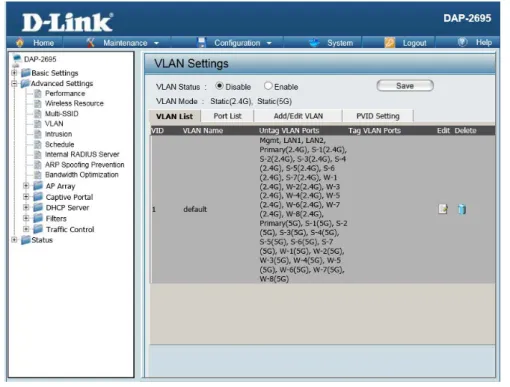Open Schedule in the tree

point(59,144)
